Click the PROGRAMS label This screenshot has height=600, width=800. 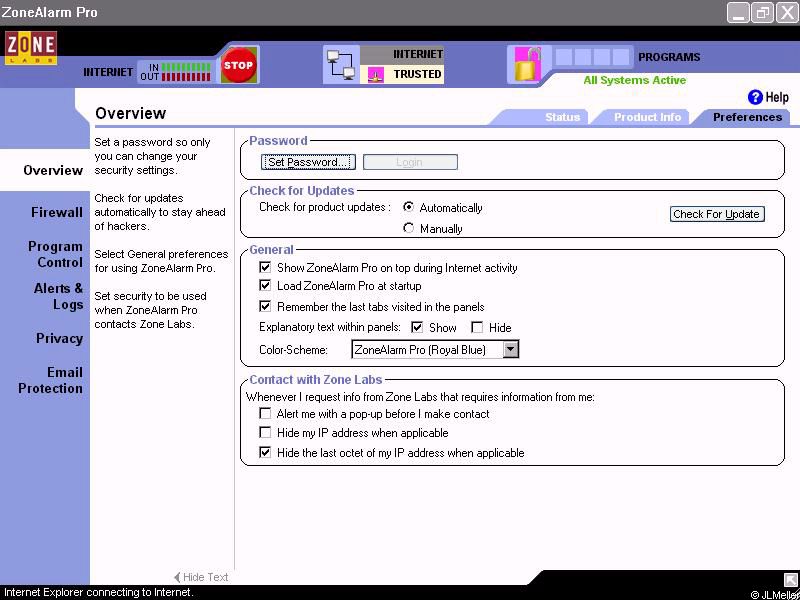[669, 57]
